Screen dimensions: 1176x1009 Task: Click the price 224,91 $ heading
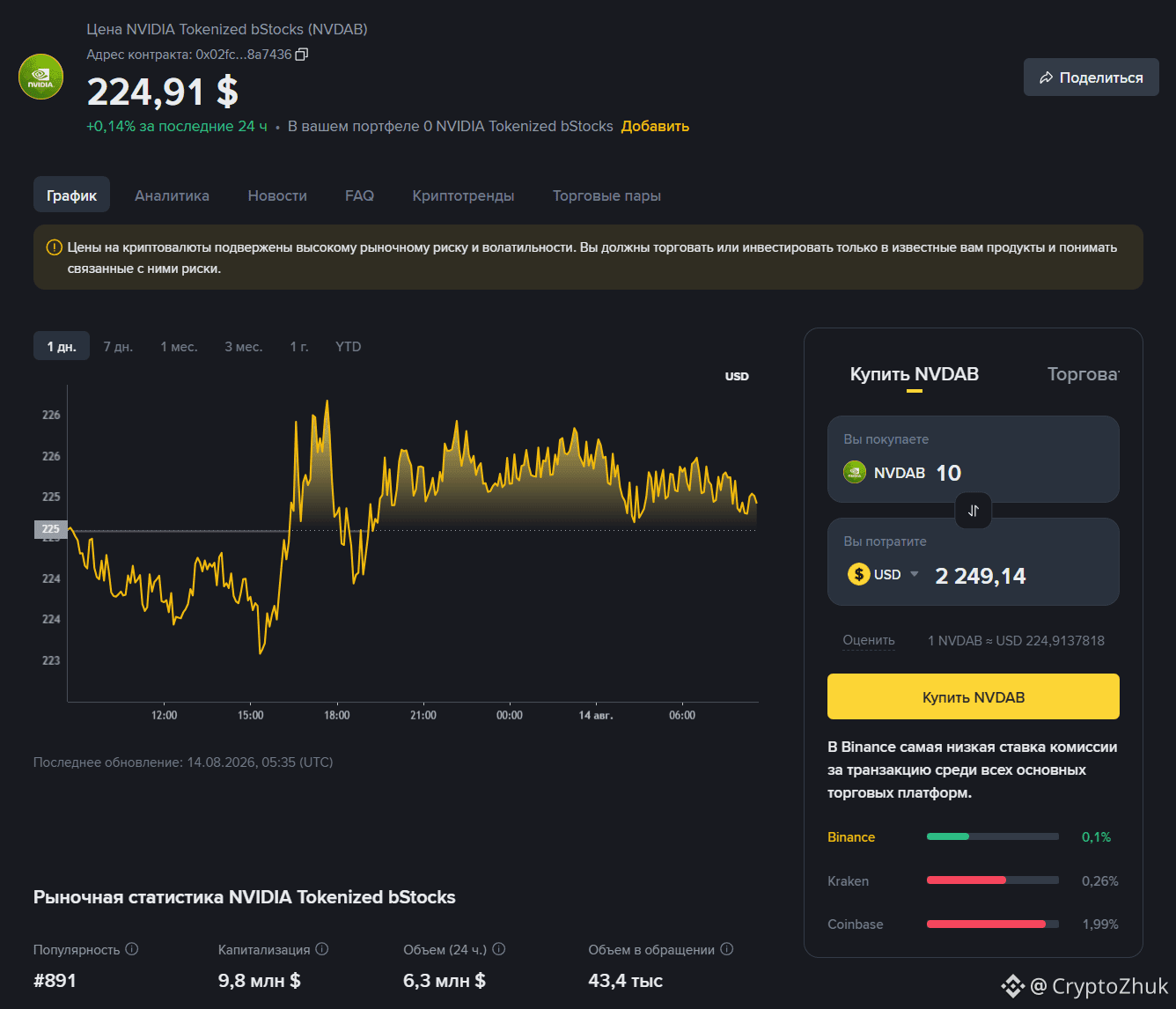point(163,92)
